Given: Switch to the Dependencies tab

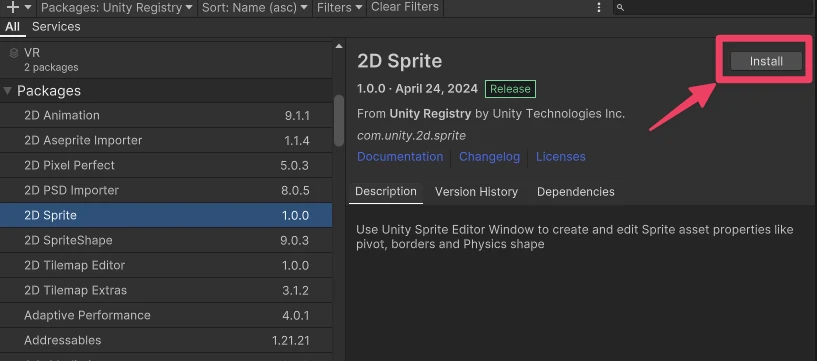Looking at the screenshot, I should (x=576, y=192).
